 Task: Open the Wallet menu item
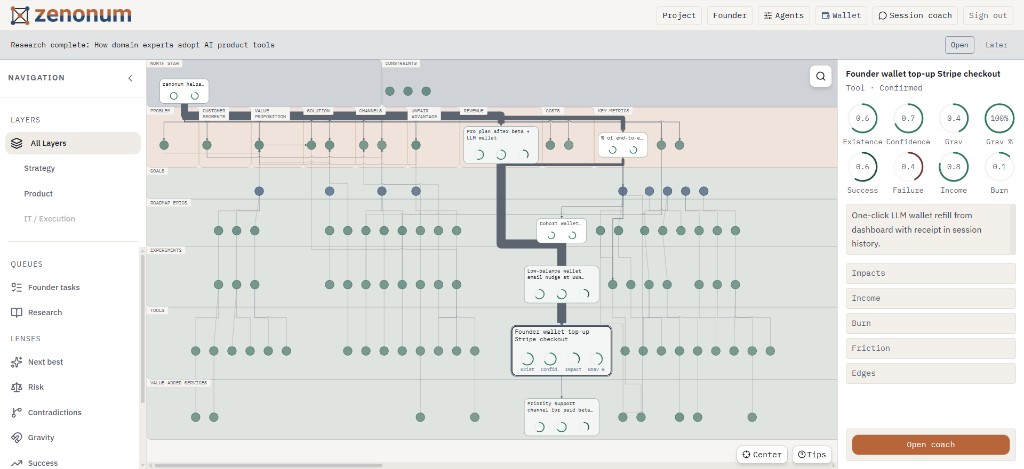[x=841, y=16]
